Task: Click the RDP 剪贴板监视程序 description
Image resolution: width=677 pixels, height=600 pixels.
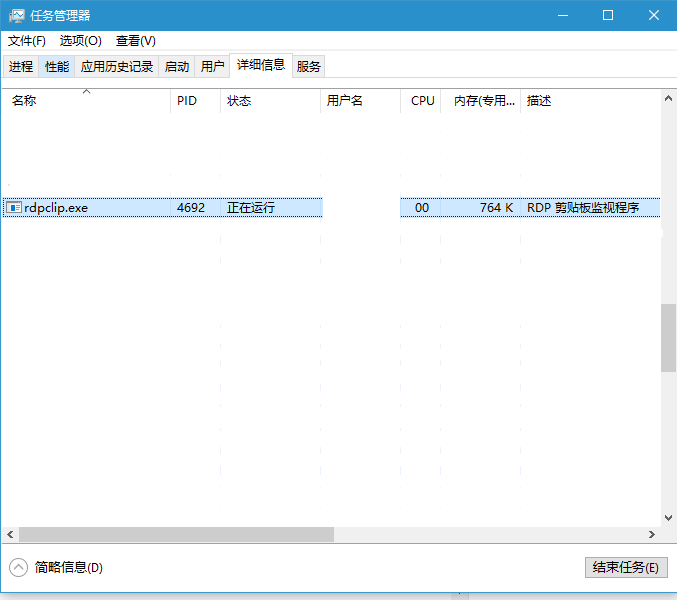Action: click(x=583, y=208)
